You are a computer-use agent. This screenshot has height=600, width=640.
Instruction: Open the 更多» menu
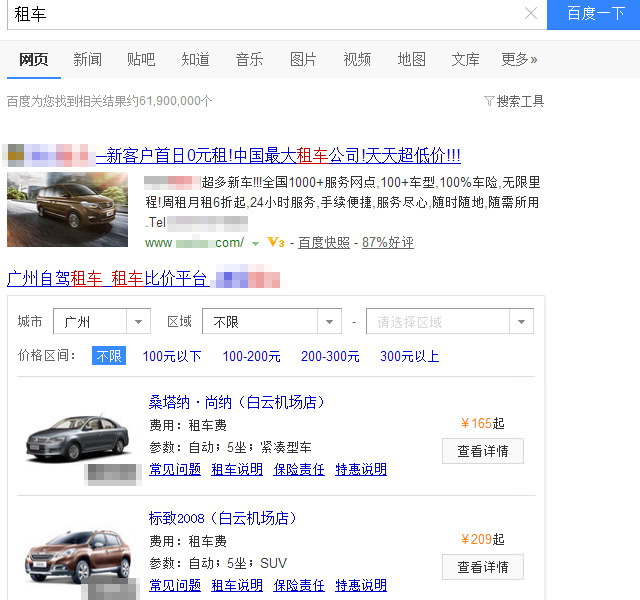[x=519, y=59]
